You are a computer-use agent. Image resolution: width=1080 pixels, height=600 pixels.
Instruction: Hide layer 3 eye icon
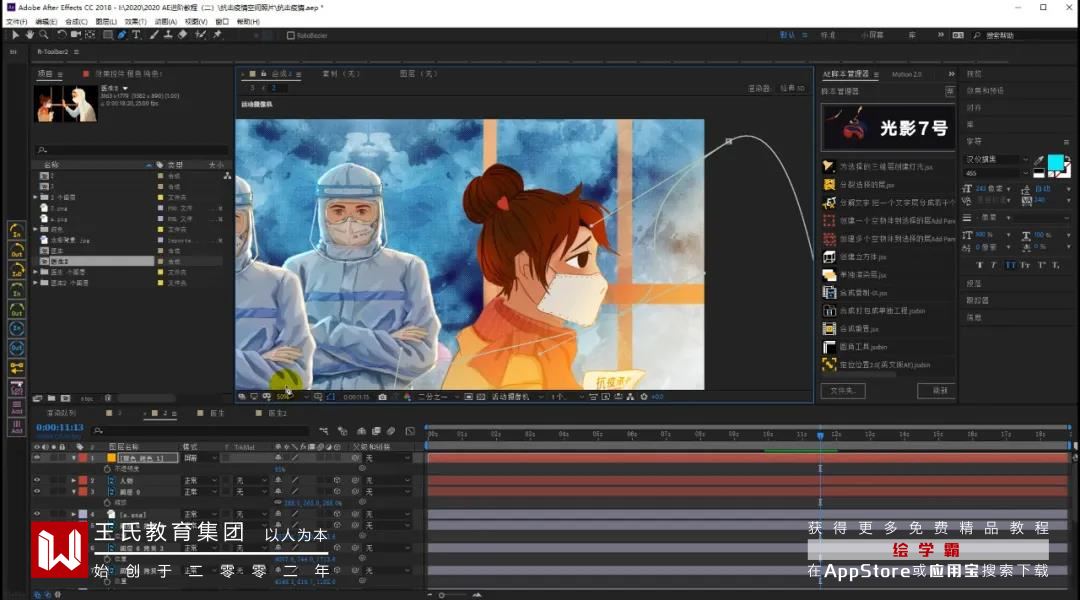coord(37,491)
